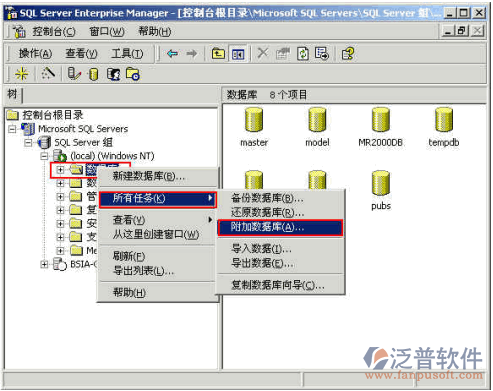Click the Refresh toolbar icon
This screenshot has width=493, height=391.
point(303,54)
